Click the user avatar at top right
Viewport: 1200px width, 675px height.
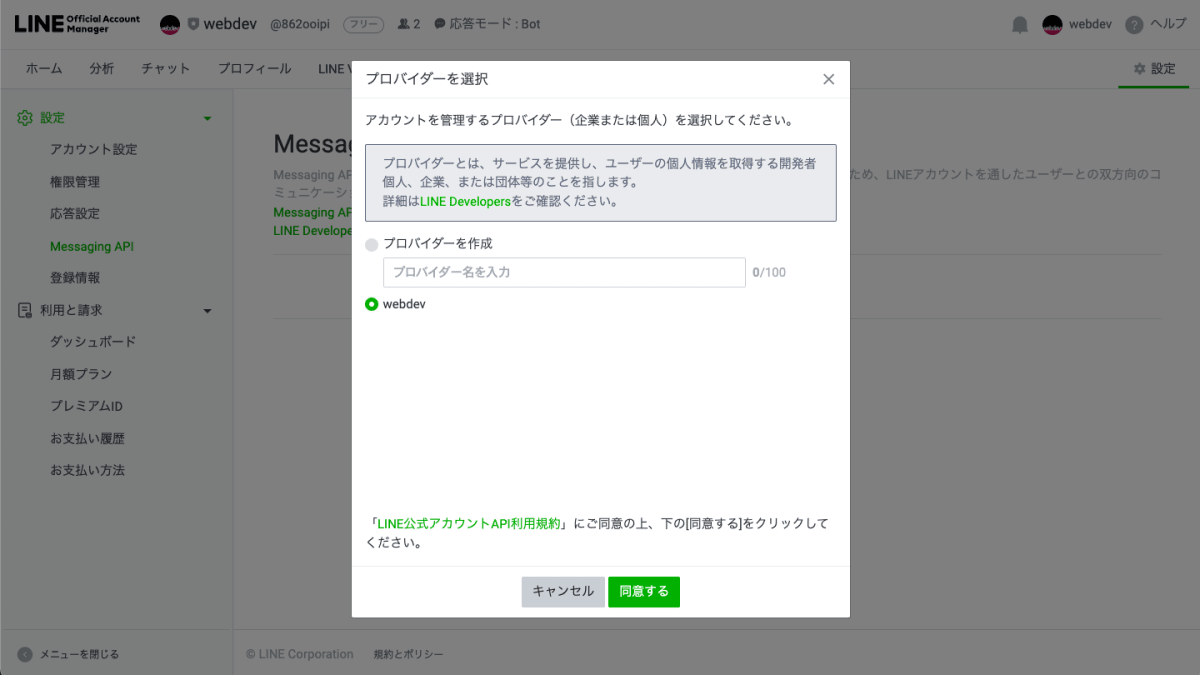pos(1052,24)
